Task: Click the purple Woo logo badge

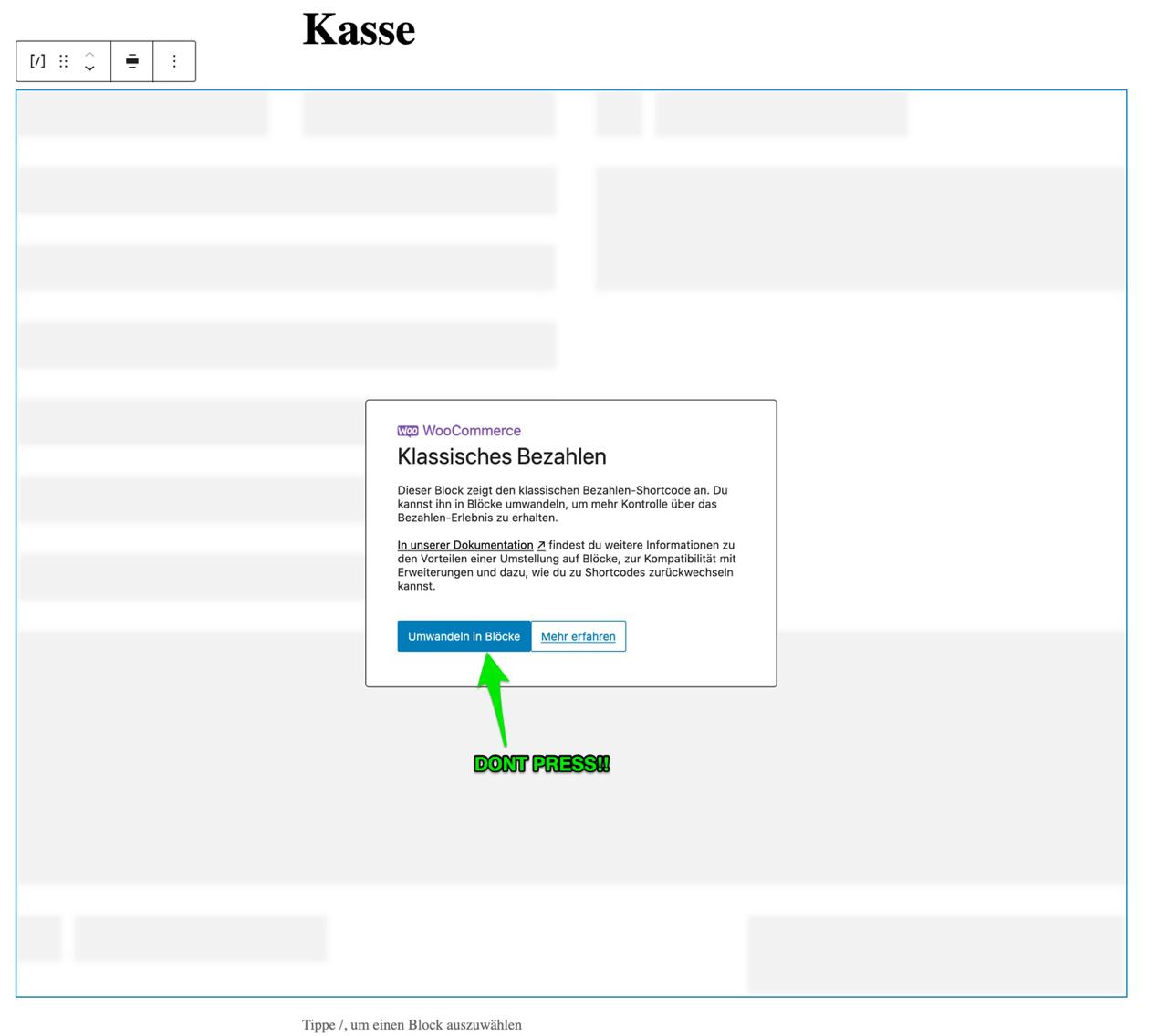Action: click(408, 431)
